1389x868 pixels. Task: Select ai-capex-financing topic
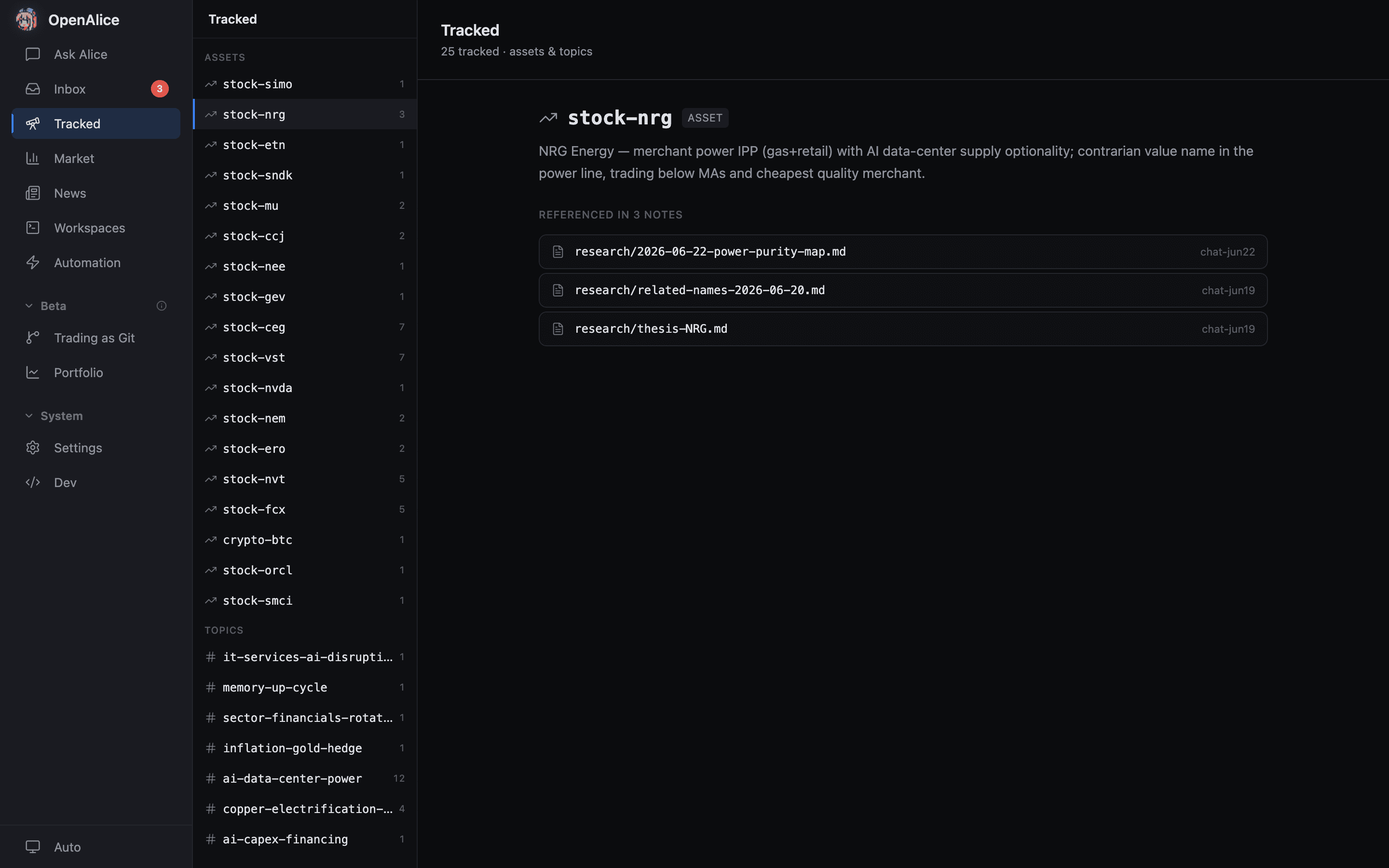click(305, 839)
